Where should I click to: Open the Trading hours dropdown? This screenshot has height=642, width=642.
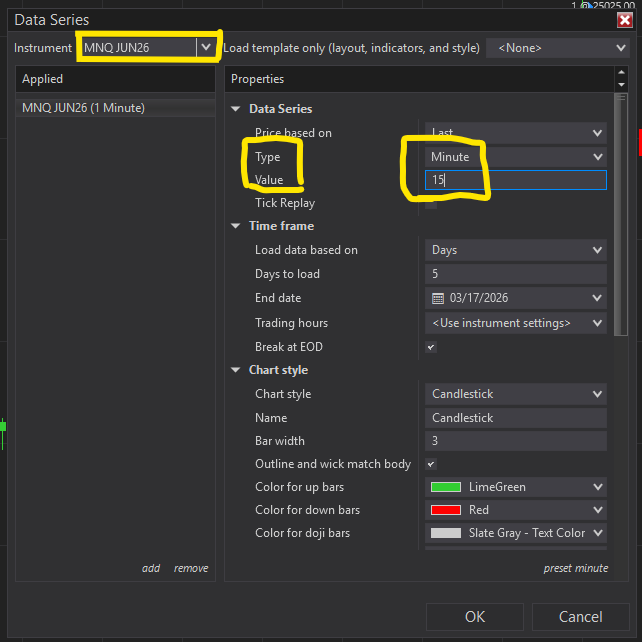click(x=515, y=323)
